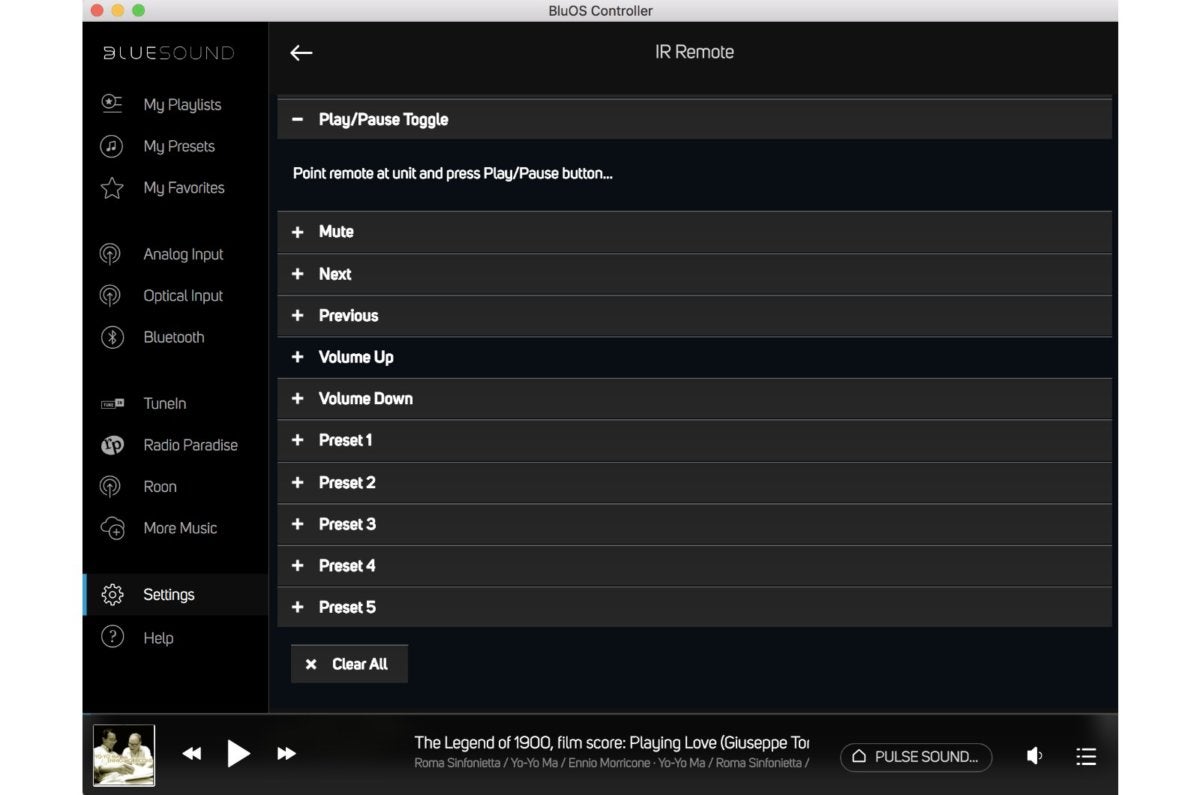Collapse the Play/Pause Toggle section
Screen dimensions: 1200x795
[694, 119]
